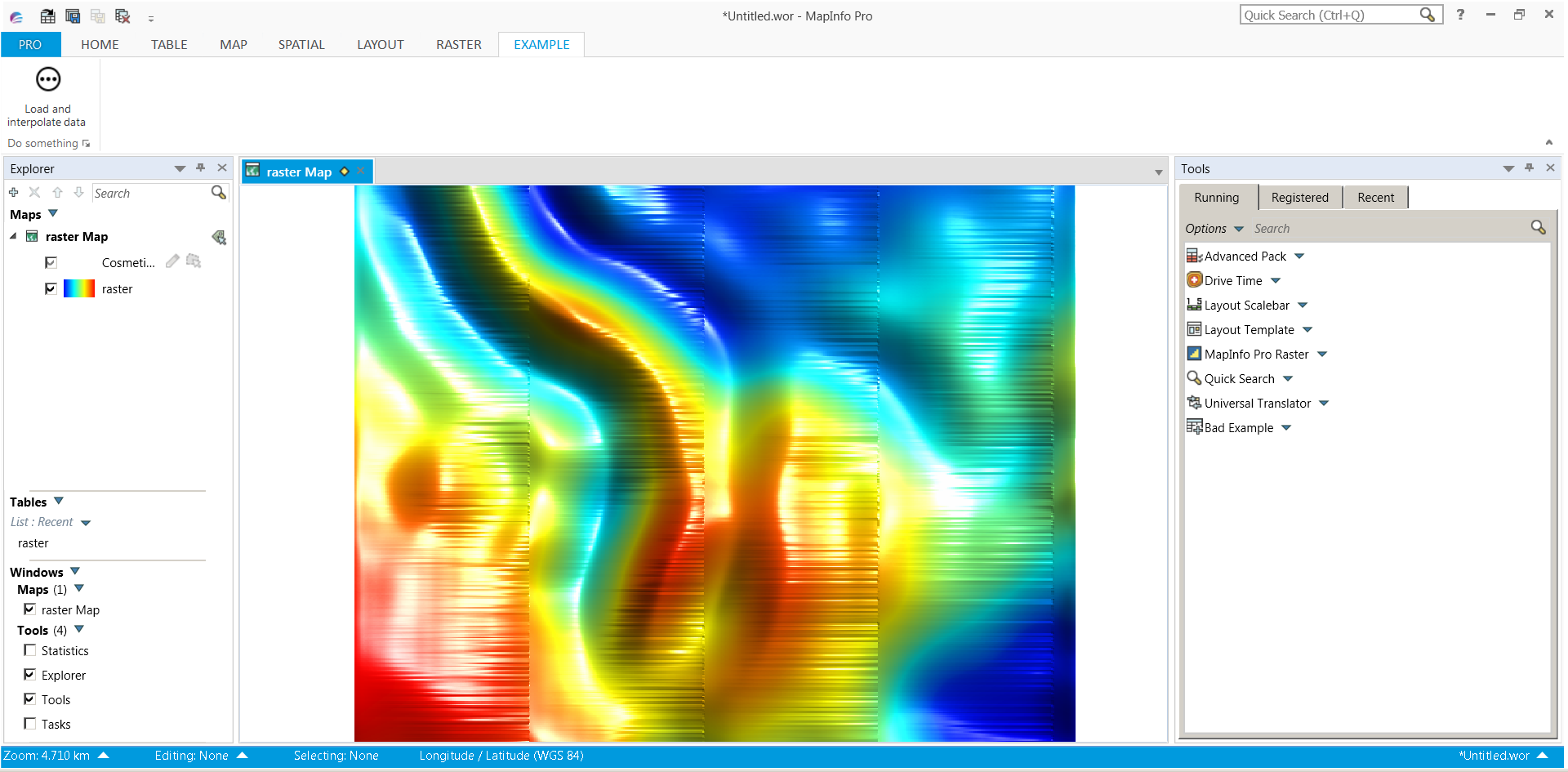The height and width of the screenshot is (772, 1568).
Task: Click the Explorer panel search magnifier
Action: (218, 192)
